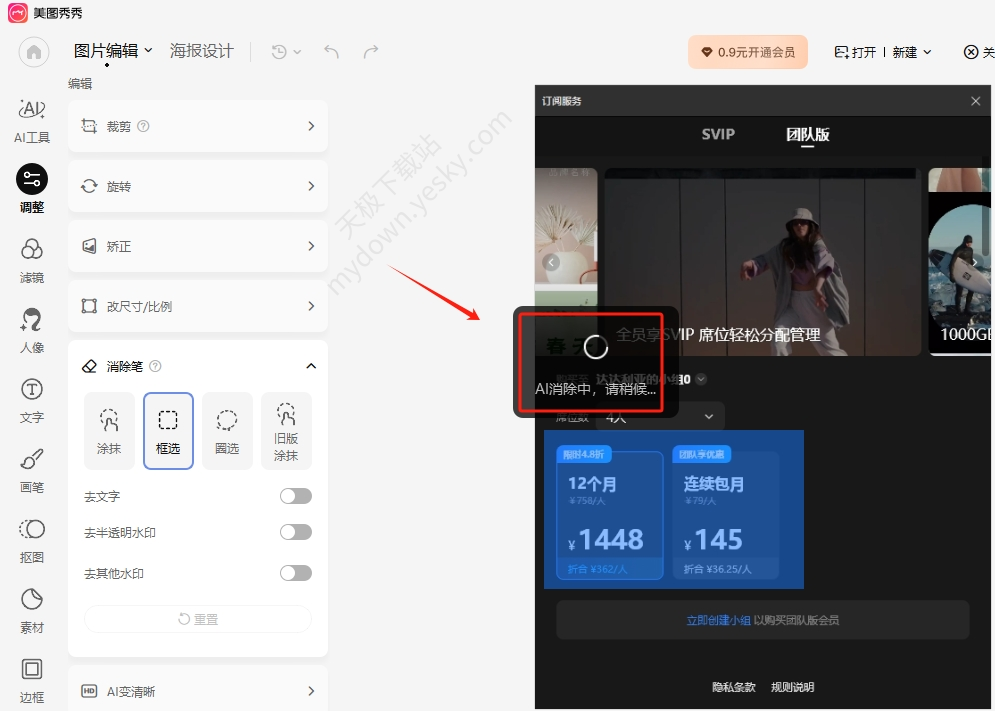Screen dimensions: 995x711
Task: Open the 人像 portrait tool
Action: (32, 330)
